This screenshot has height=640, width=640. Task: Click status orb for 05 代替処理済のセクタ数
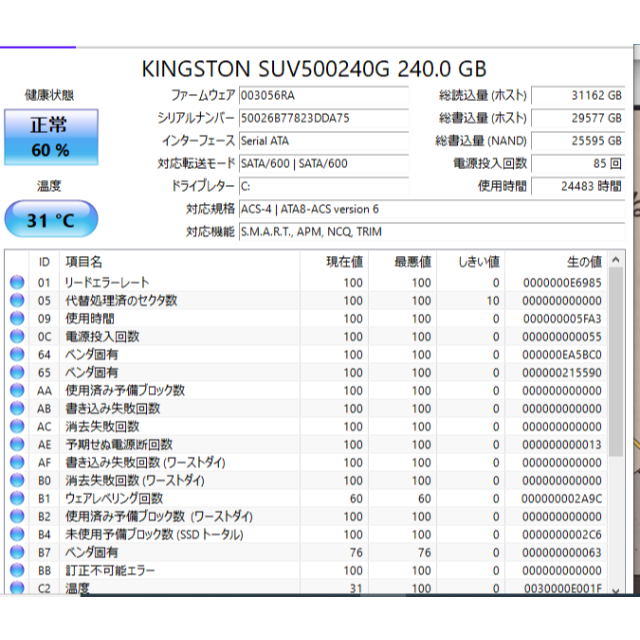click(17, 300)
